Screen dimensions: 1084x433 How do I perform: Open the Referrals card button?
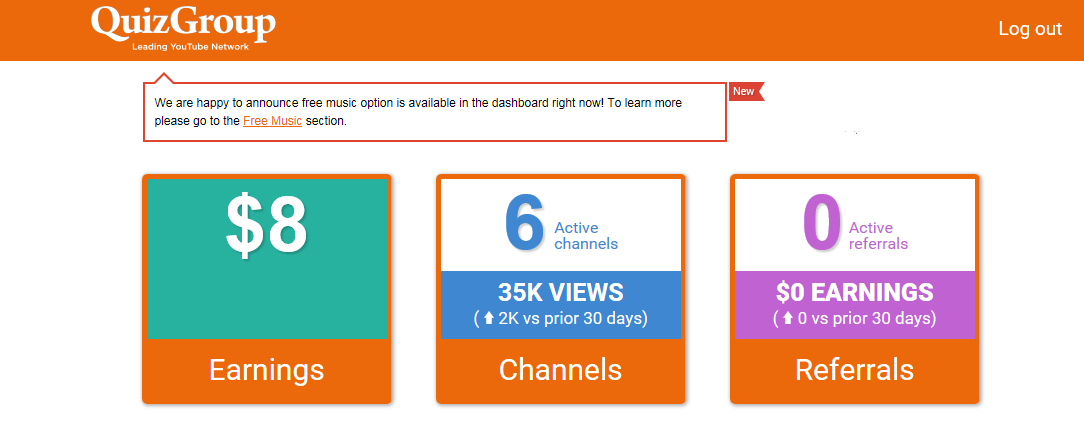point(854,370)
